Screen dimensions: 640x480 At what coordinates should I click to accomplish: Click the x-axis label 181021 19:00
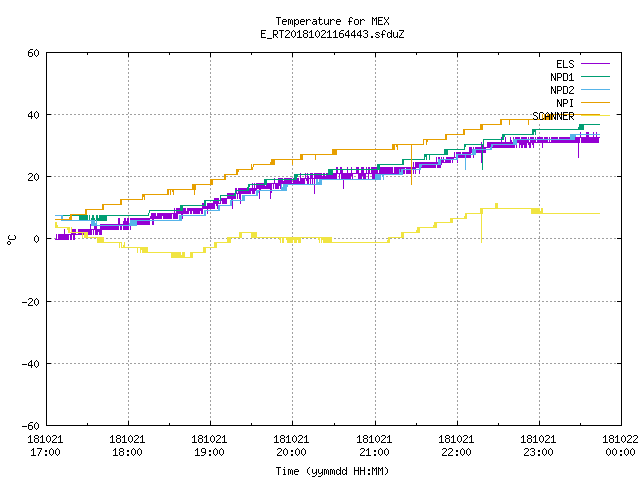pyautogui.click(x=209, y=446)
